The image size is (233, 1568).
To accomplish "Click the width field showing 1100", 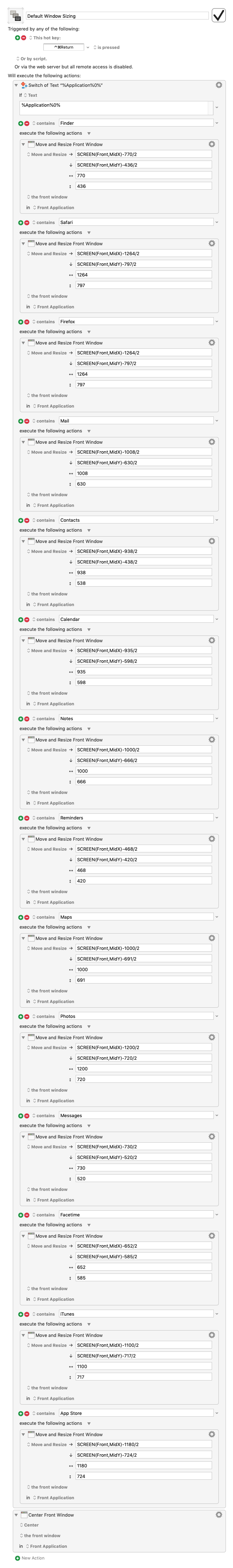I will (x=143, y=1367).
